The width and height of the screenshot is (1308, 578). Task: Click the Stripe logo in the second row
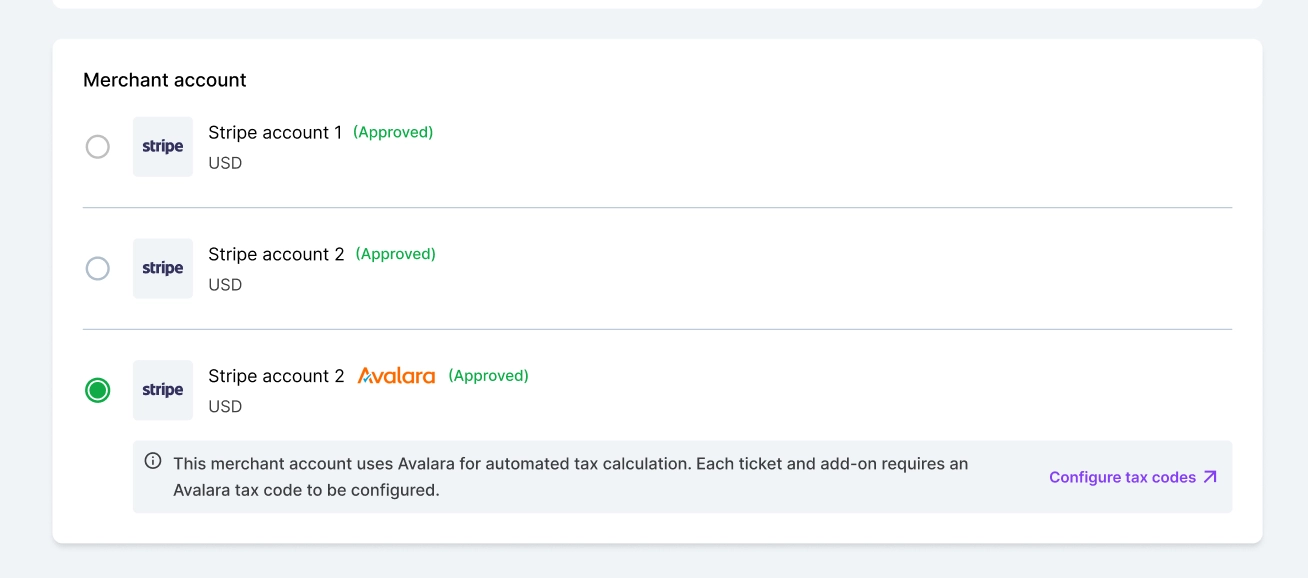point(163,268)
